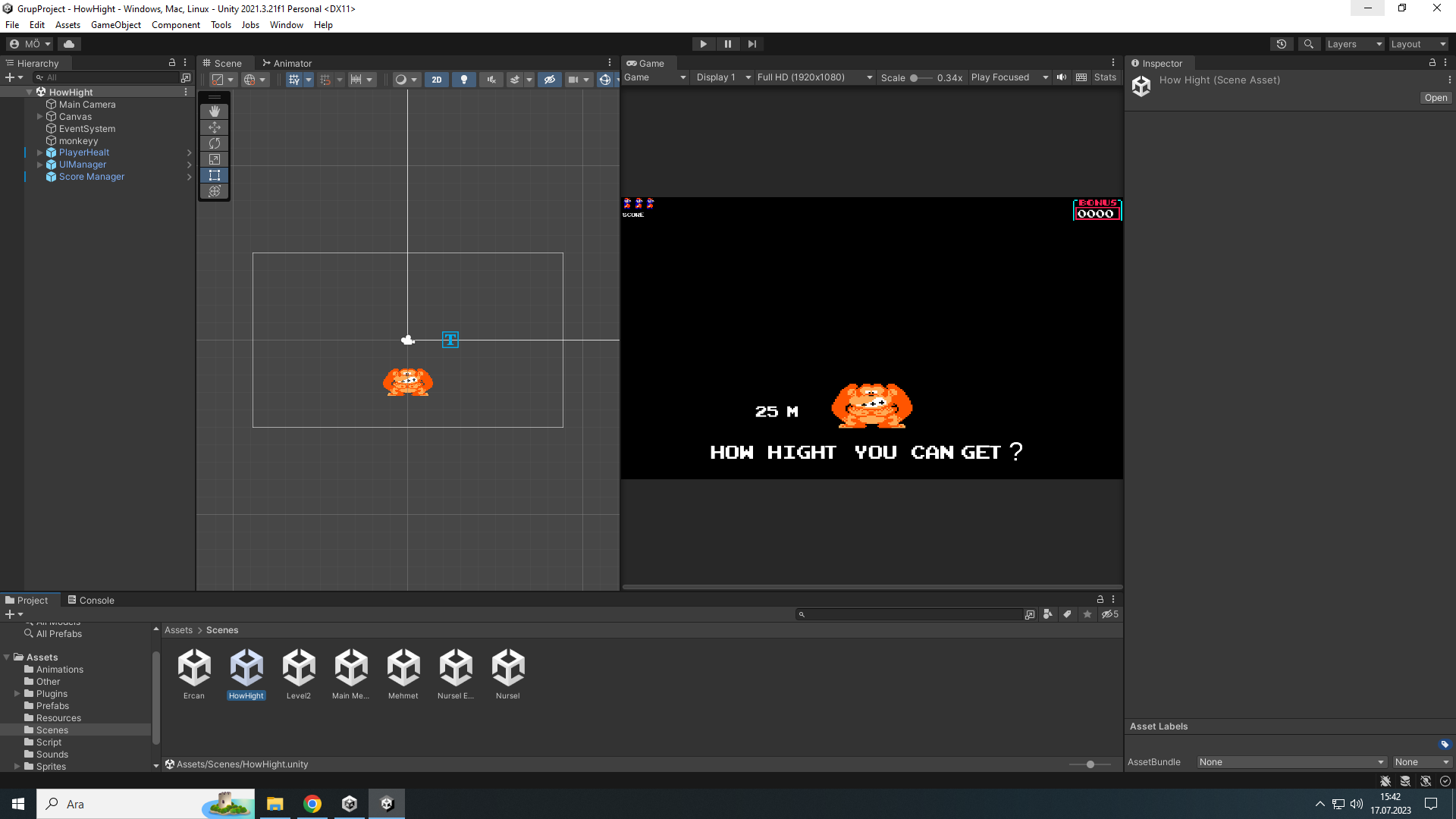
Task: Select the Rect transform tool
Action: [215, 175]
